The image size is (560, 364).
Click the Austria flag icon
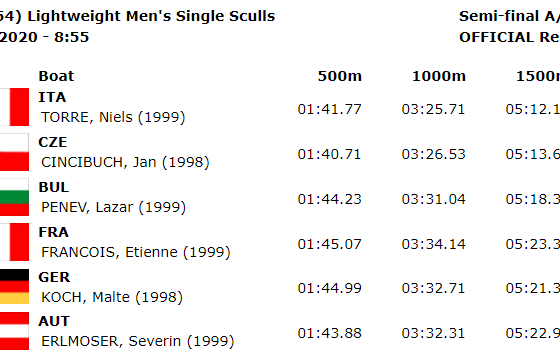14,331
